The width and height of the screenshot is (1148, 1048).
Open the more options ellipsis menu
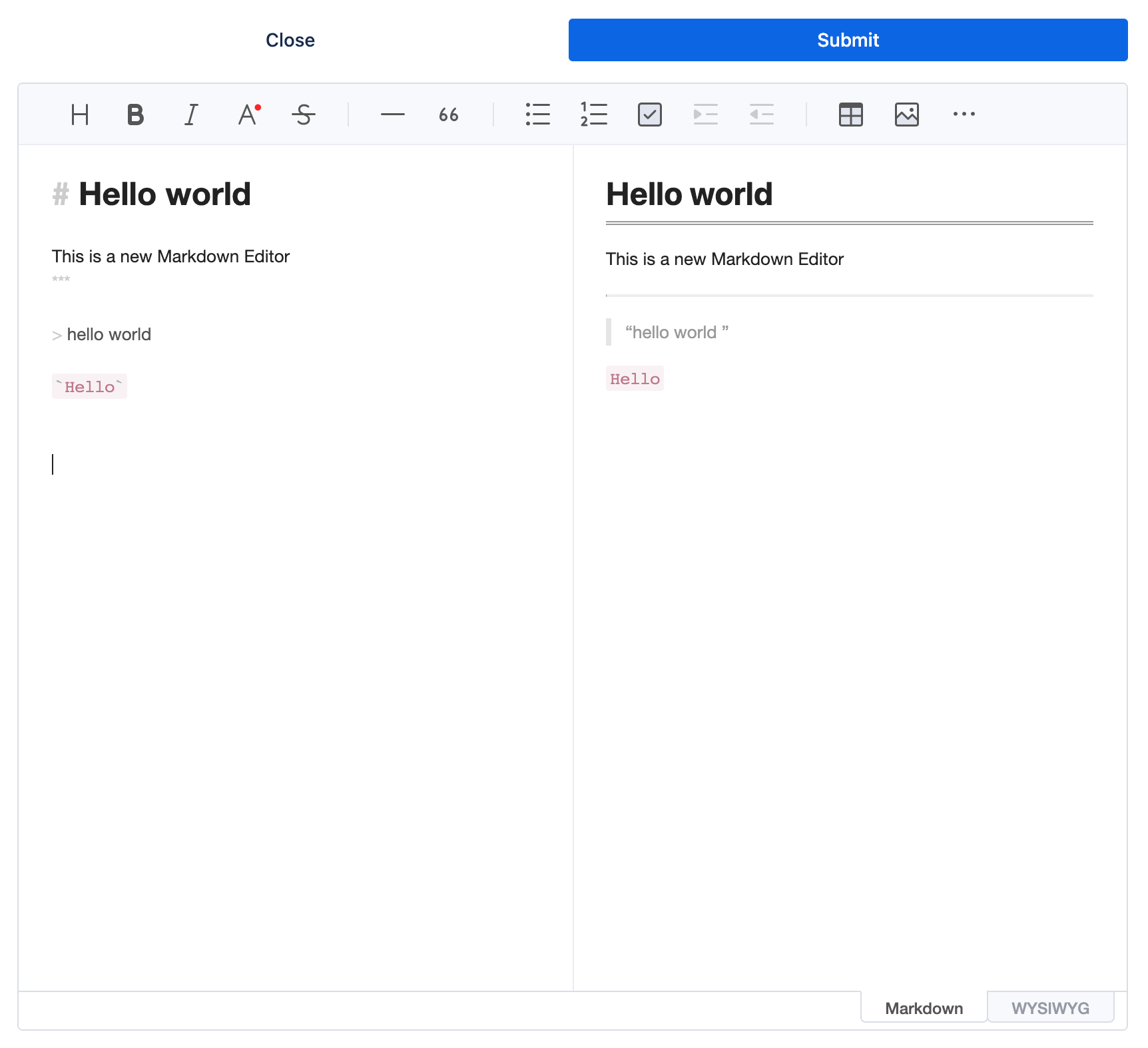tap(964, 115)
